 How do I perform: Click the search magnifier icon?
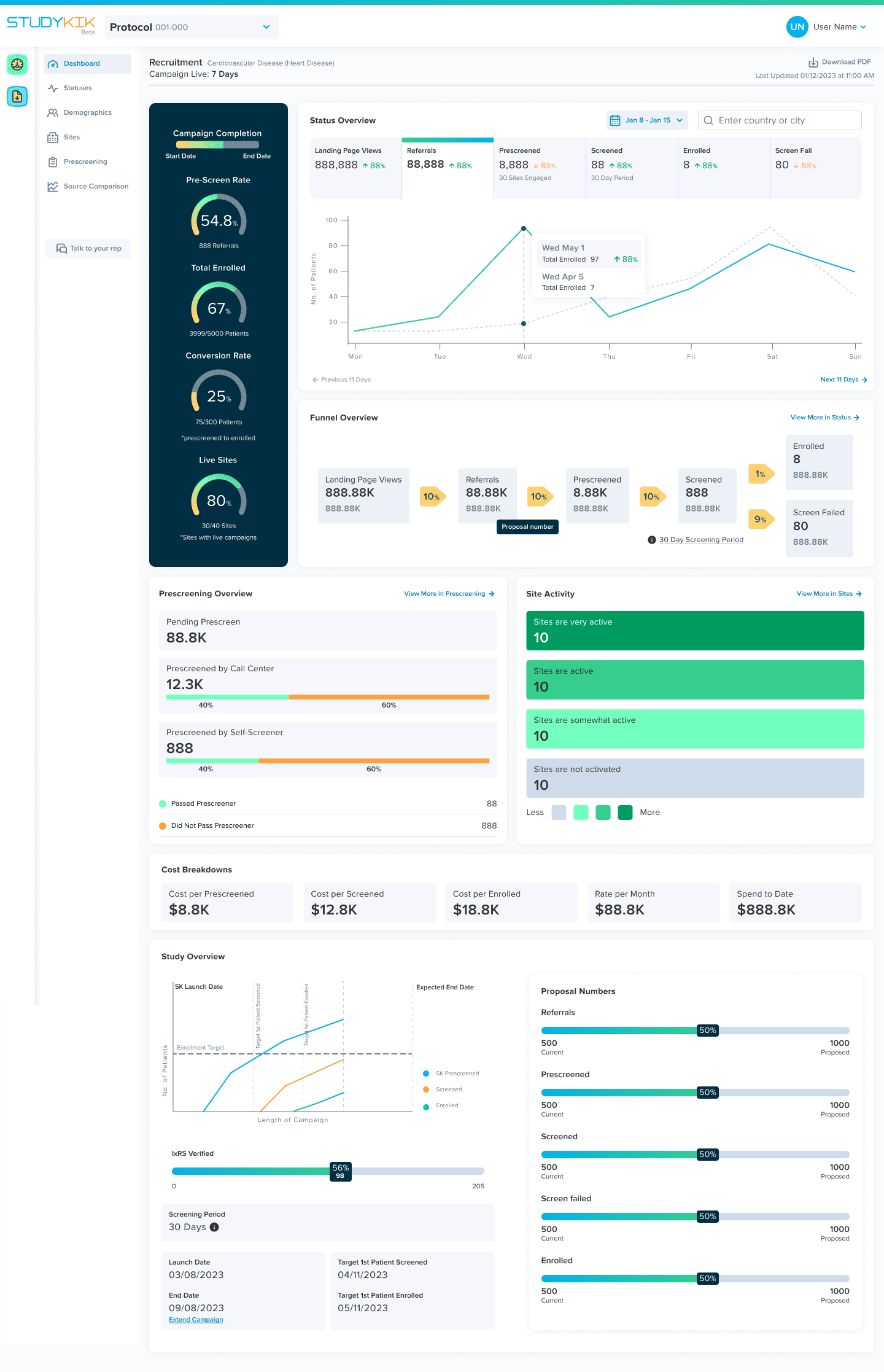coord(708,120)
